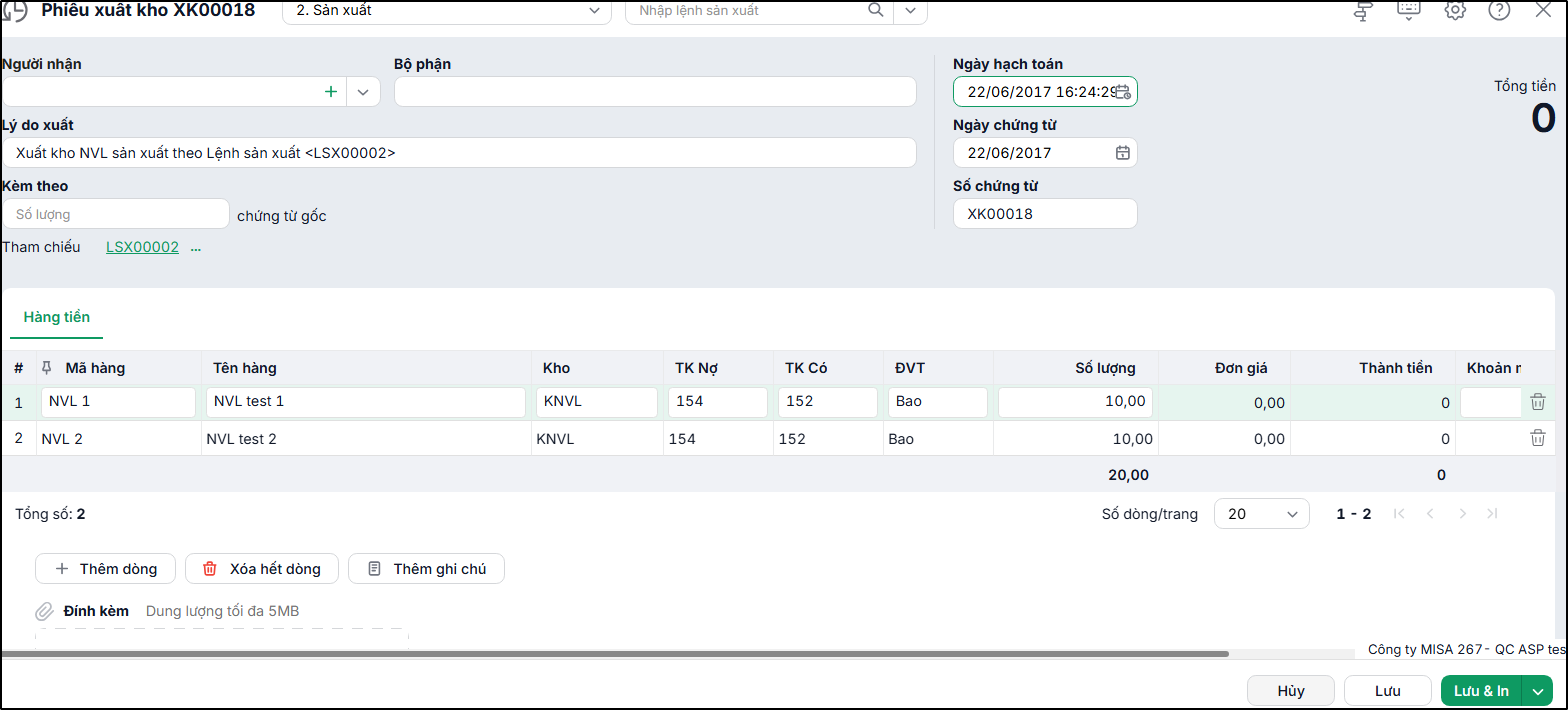The image size is (1568, 710).
Task: Switch to the Hàng tiền tab
Action: pos(57,317)
